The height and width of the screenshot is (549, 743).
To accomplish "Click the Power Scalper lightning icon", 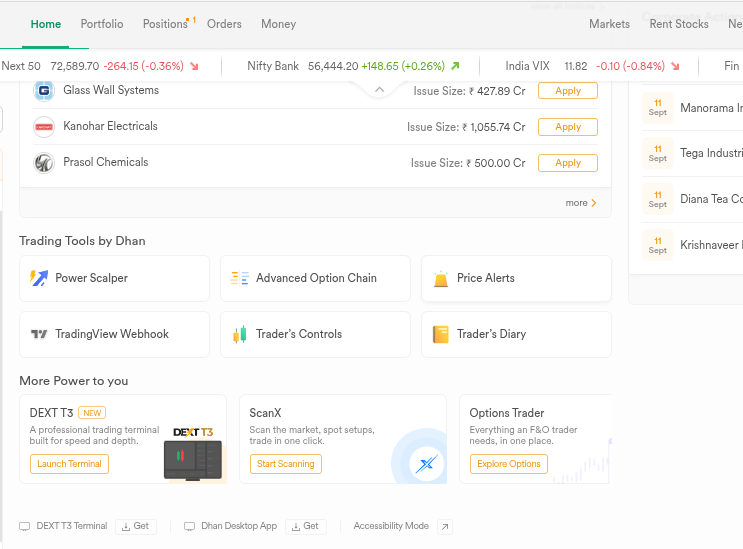I will [x=39, y=278].
